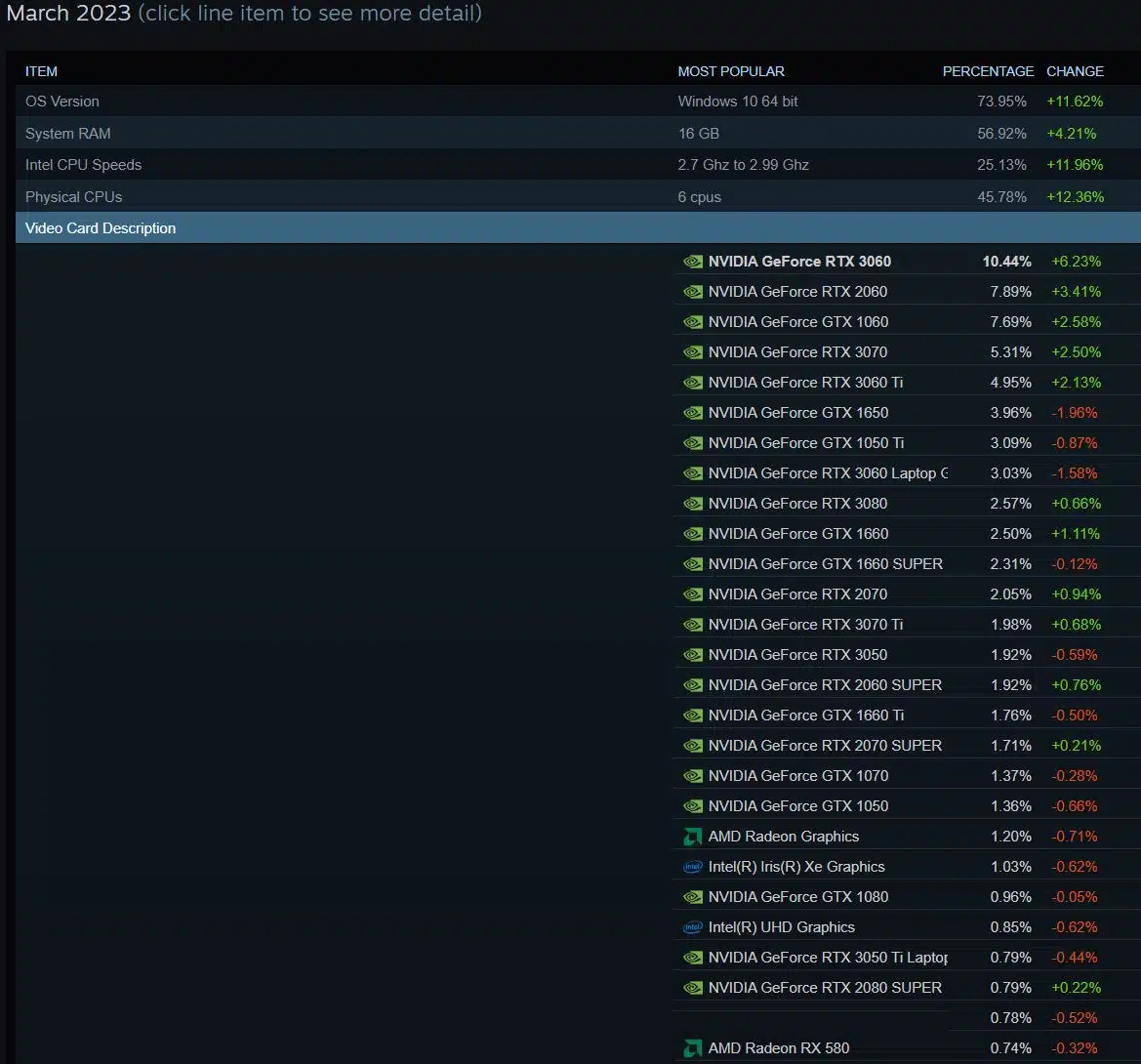The width and height of the screenshot is (1141, 1064).
Task: Click NVIDIA icon beside GeForce RTX 3080
Action: (693, 504)
